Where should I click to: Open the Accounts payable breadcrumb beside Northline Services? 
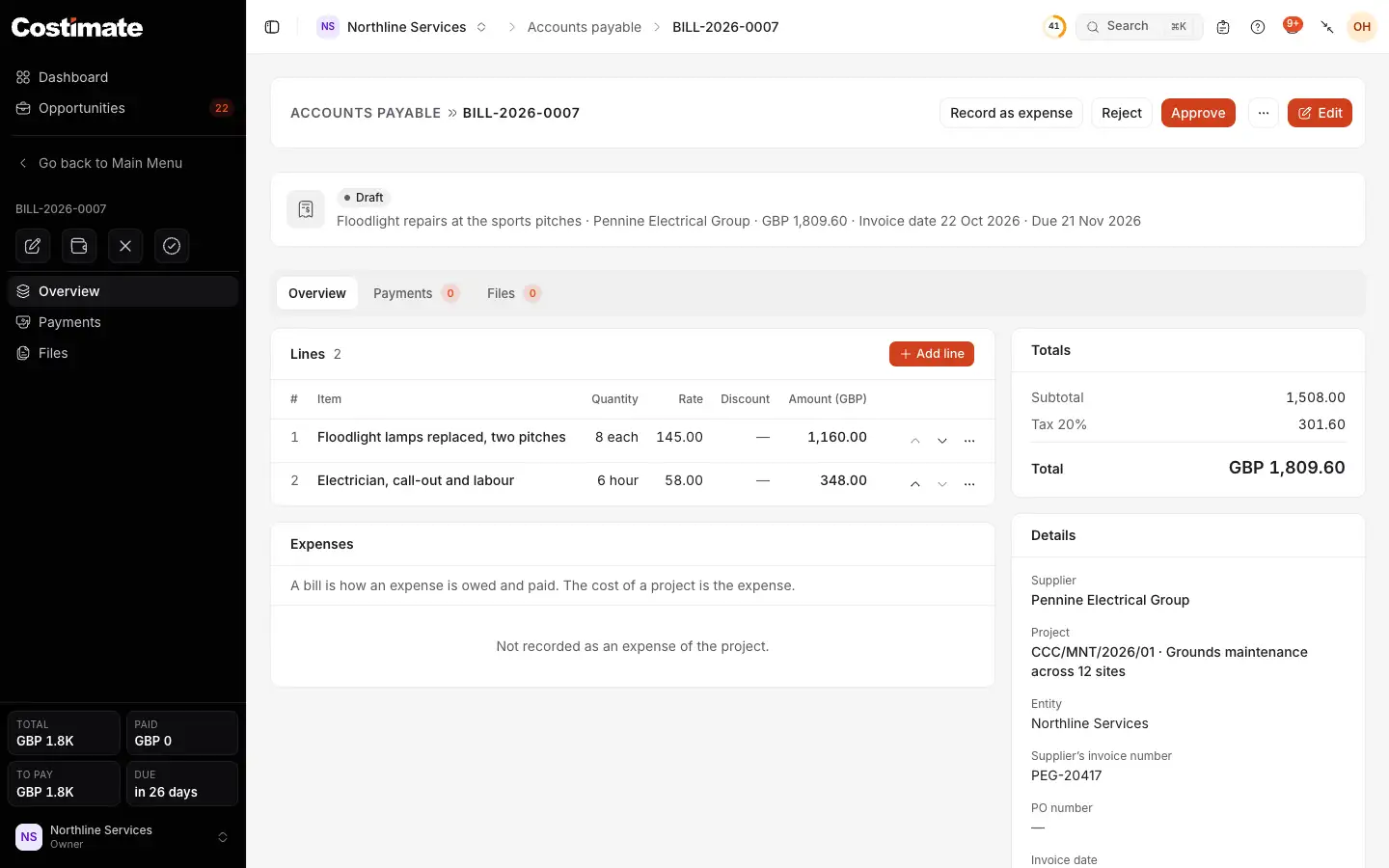click(585, 27)
